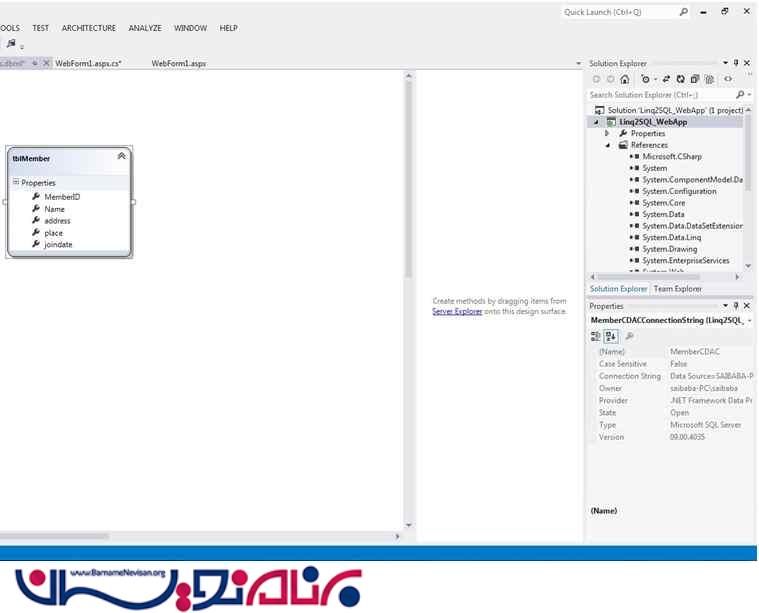Collapse the References tree node
Screen dimensions: 759x613
(x=608, y=145)
